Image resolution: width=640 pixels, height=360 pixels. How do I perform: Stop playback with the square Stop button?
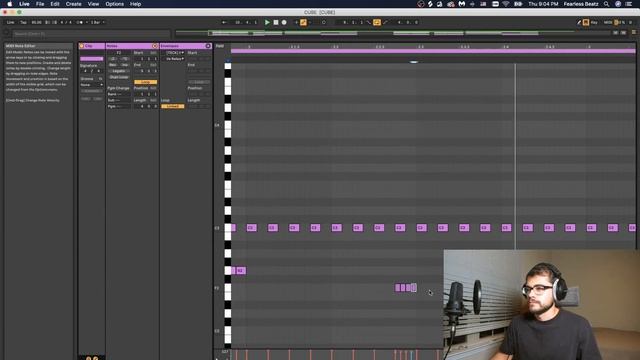[276, 22]
